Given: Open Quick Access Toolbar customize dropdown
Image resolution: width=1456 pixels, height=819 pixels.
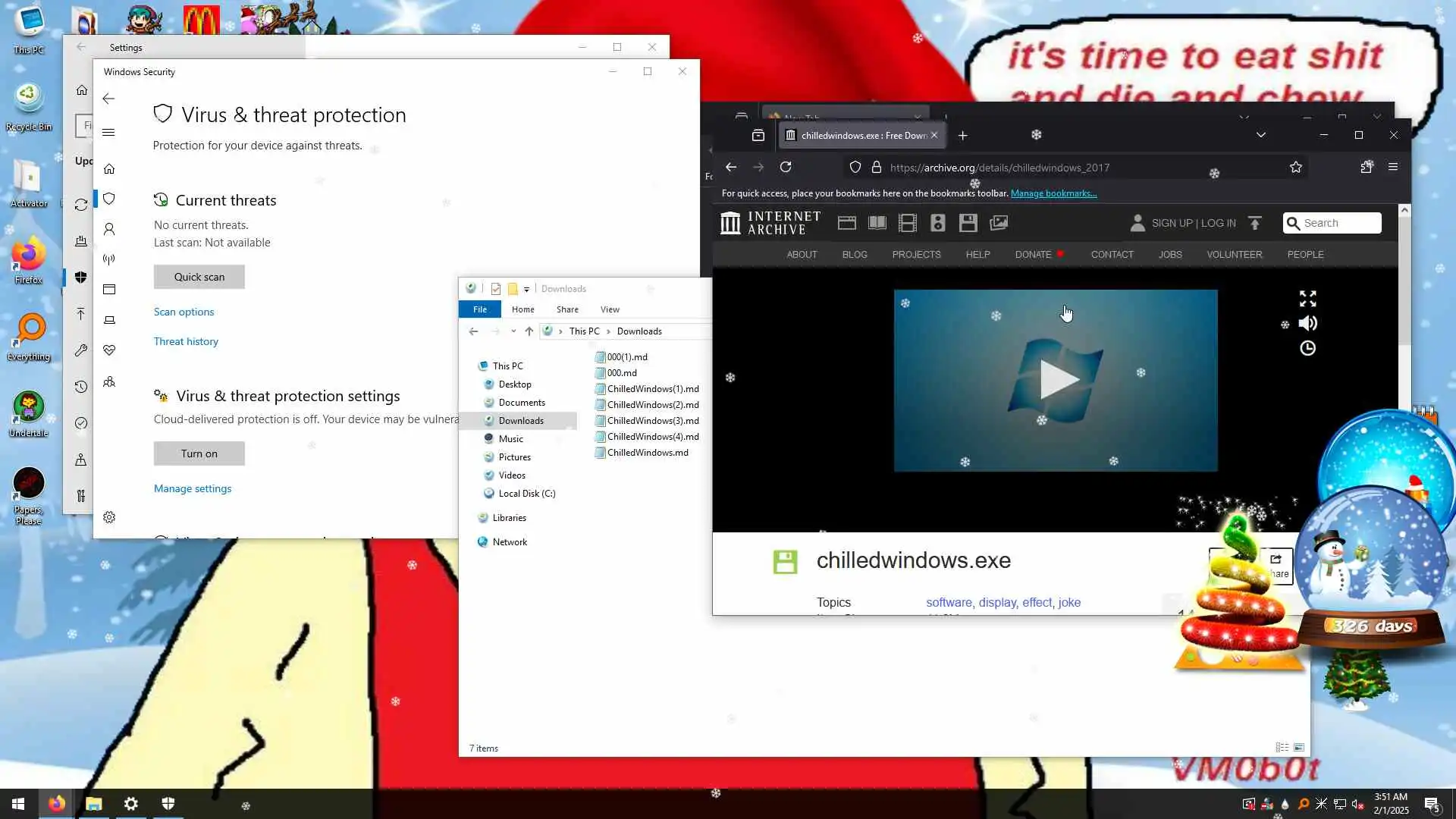Looking at the screenshot, I should 526,289.
